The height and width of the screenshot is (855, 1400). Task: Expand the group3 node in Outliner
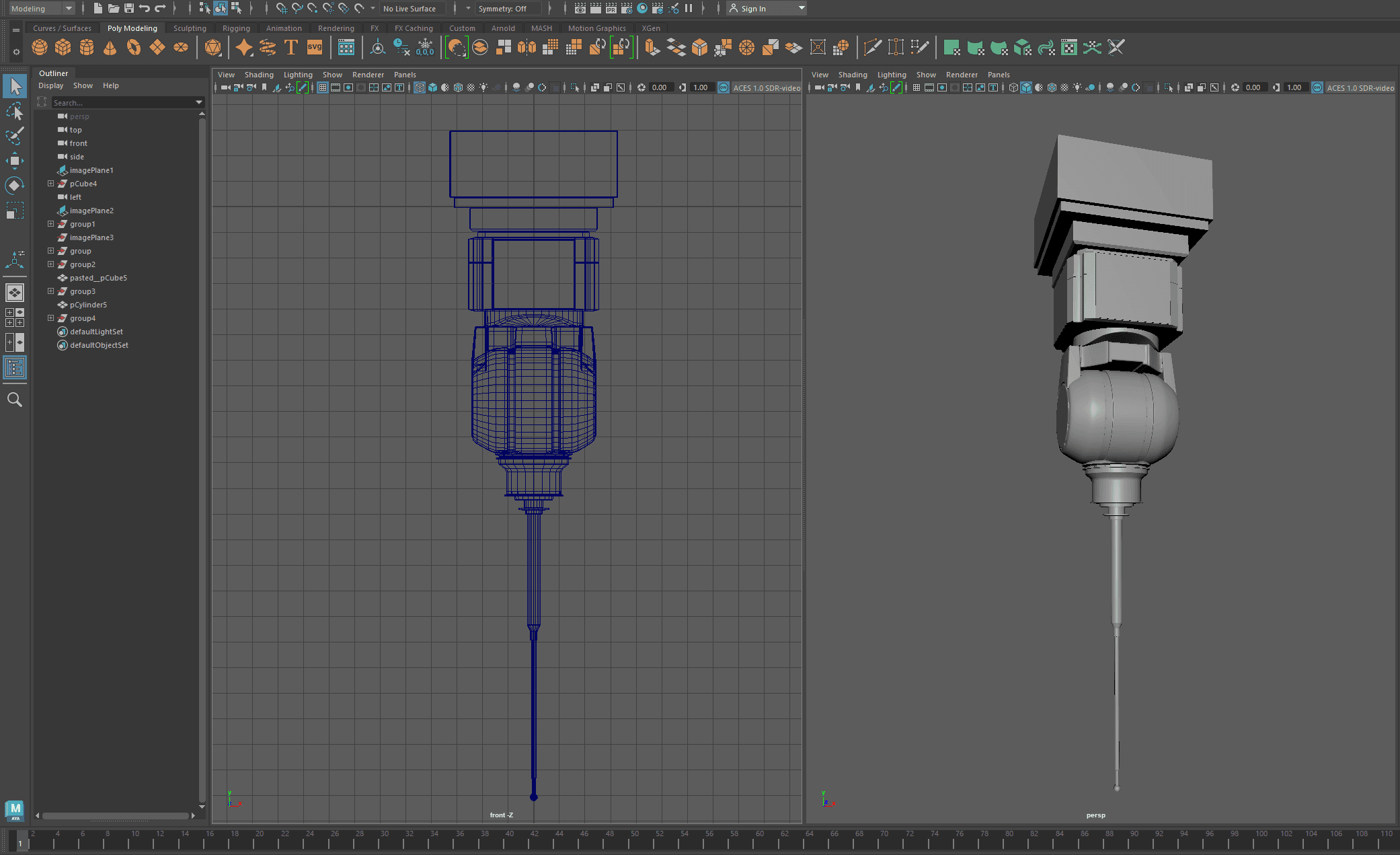coord(50,291)
